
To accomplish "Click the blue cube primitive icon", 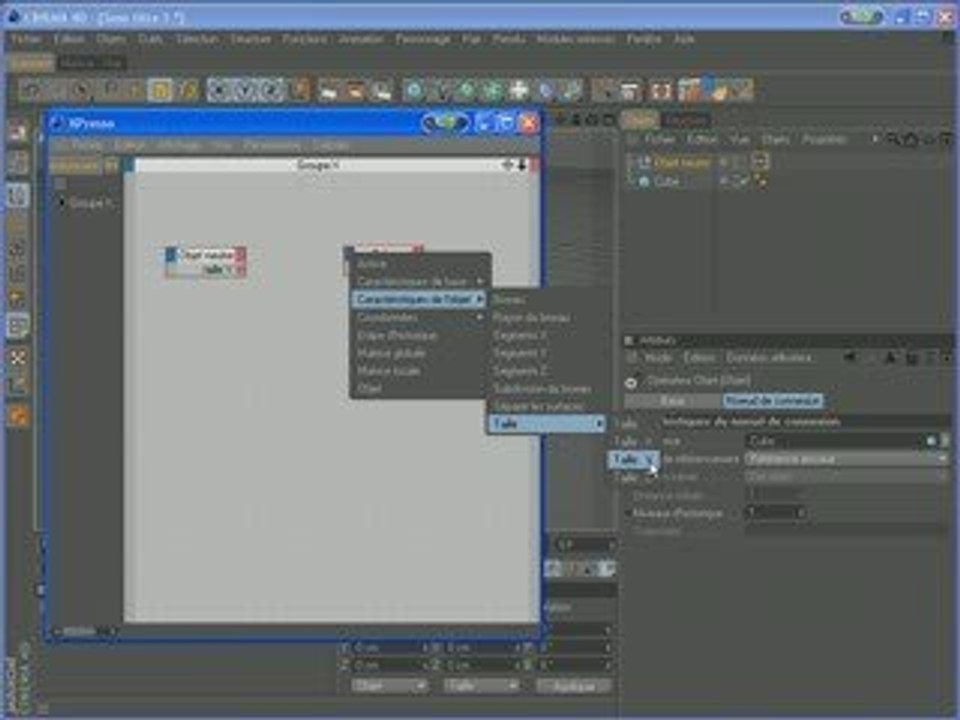I will click(414, 90).
